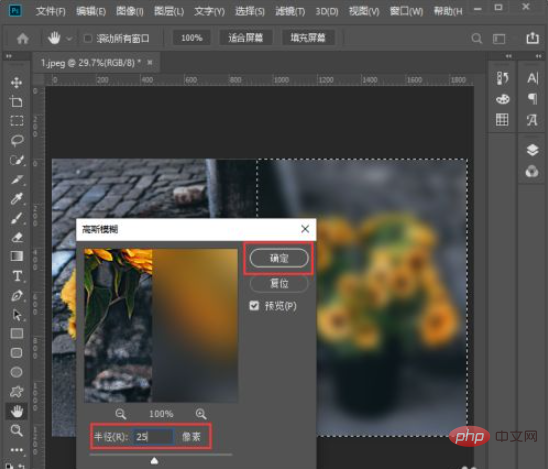This screenshot has width=548, height=469.
Task: Toggle the 预览(P) checkbox
Action: pyautogui.click(x=254, y=306)
